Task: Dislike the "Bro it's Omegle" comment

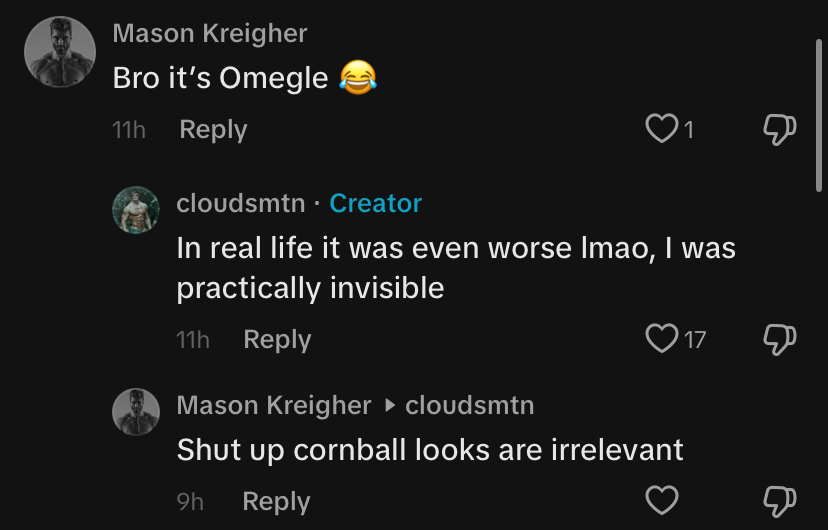Action: click(x=779, y=129)
